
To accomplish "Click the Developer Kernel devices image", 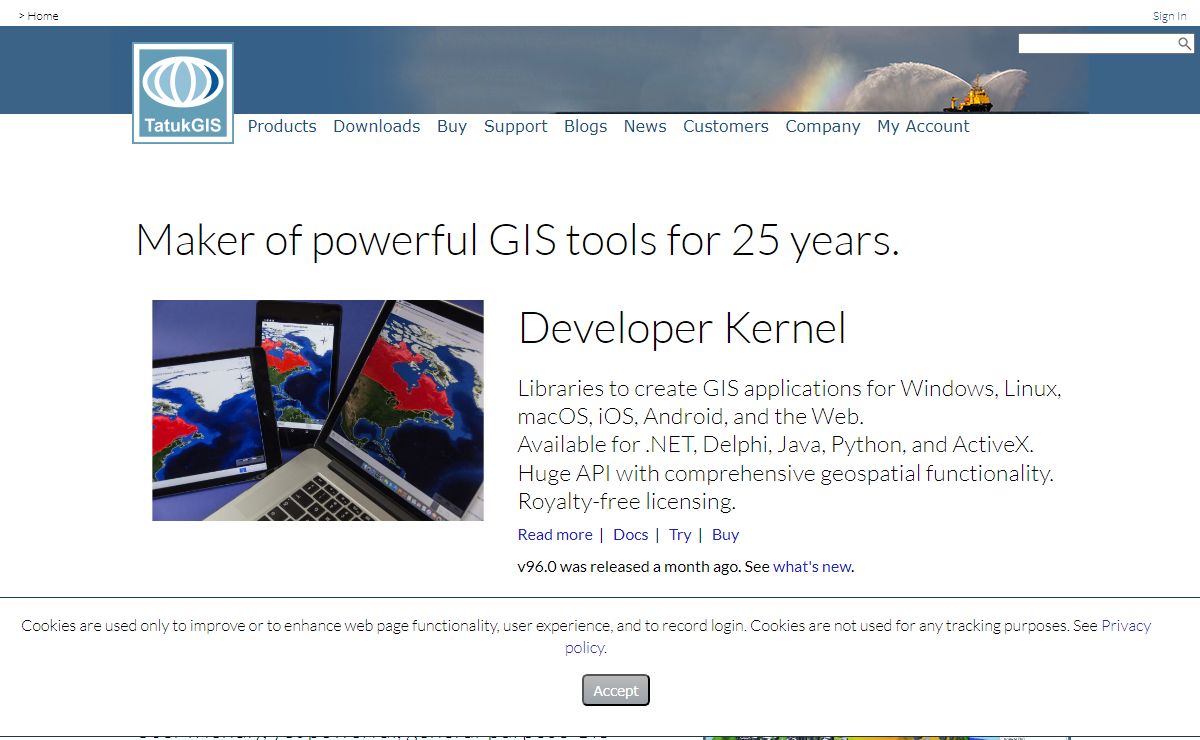I will 318,410.
